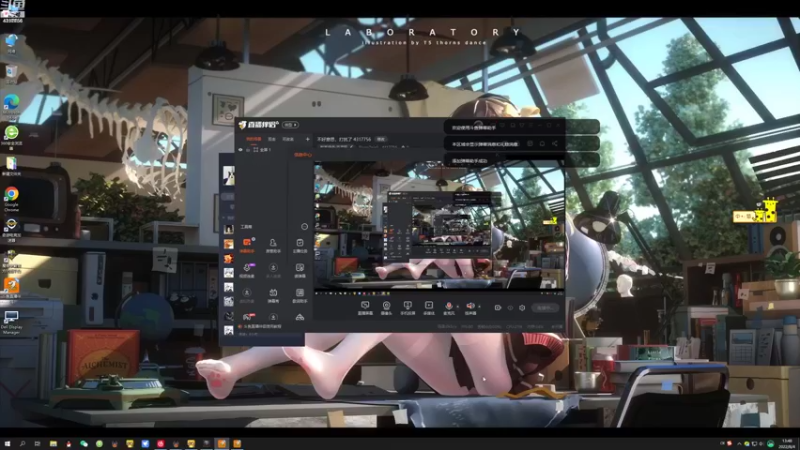The height and width of the screenshot is (450, 800).
Task: Open the first toolbox tool in second row
Action: pyautogui.click(x=247, y=270)
